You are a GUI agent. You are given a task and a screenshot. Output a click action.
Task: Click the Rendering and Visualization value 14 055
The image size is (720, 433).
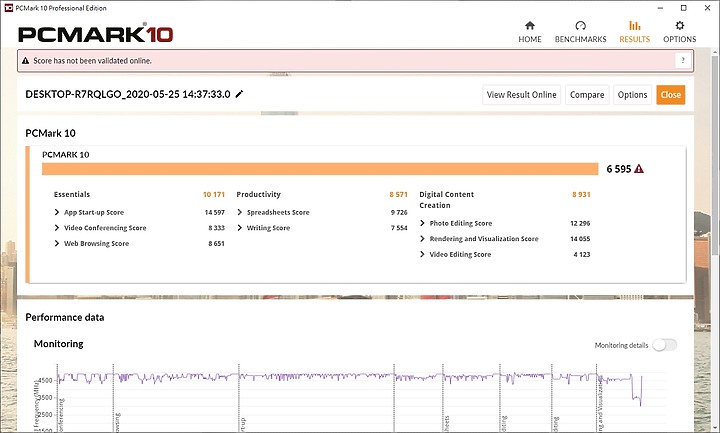(x=580, y=239)
